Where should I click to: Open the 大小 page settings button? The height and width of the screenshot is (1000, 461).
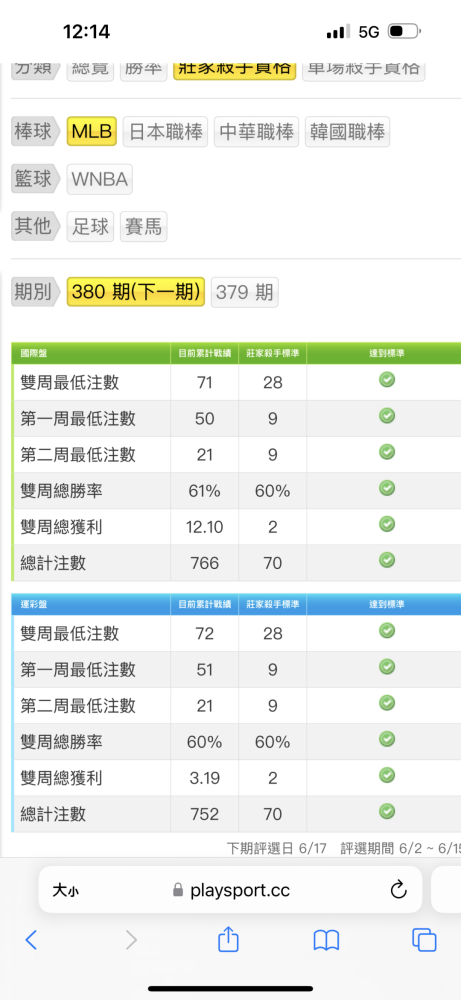coord(66,890)
